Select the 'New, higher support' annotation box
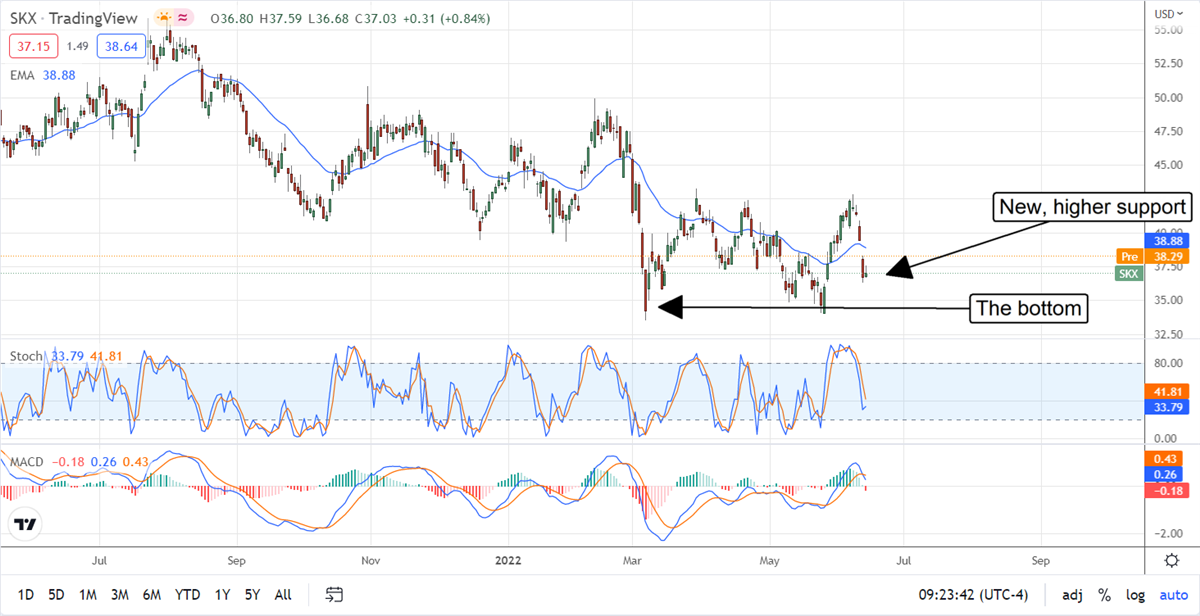The image size is (1200, 616). (x=1092, y=208)
